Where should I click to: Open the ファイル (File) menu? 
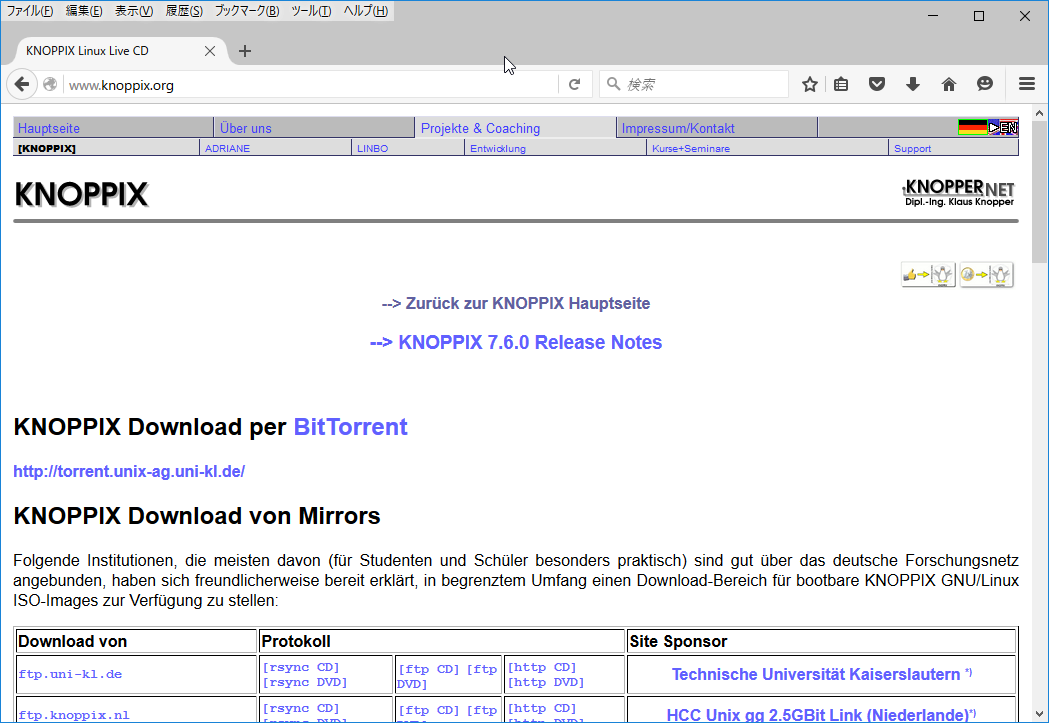click(x=29, y=11)
